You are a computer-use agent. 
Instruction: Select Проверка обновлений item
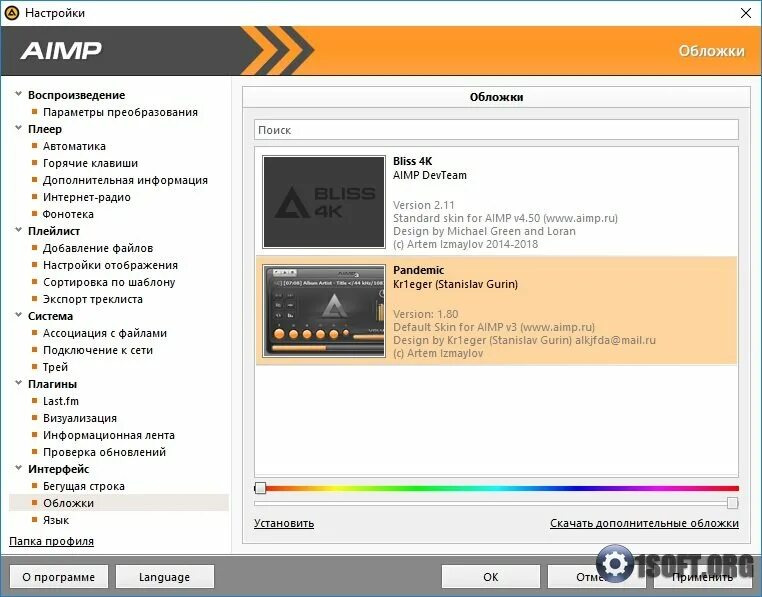(x=104, y=453)
